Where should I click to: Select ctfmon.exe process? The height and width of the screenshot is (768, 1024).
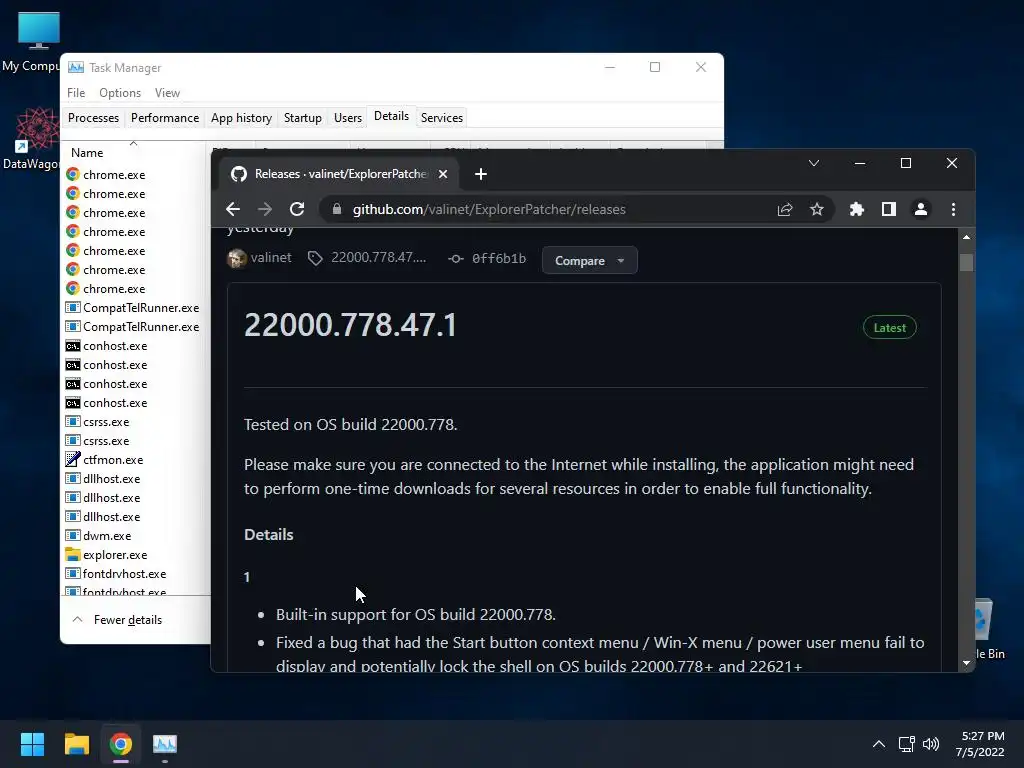coord(137,460)
